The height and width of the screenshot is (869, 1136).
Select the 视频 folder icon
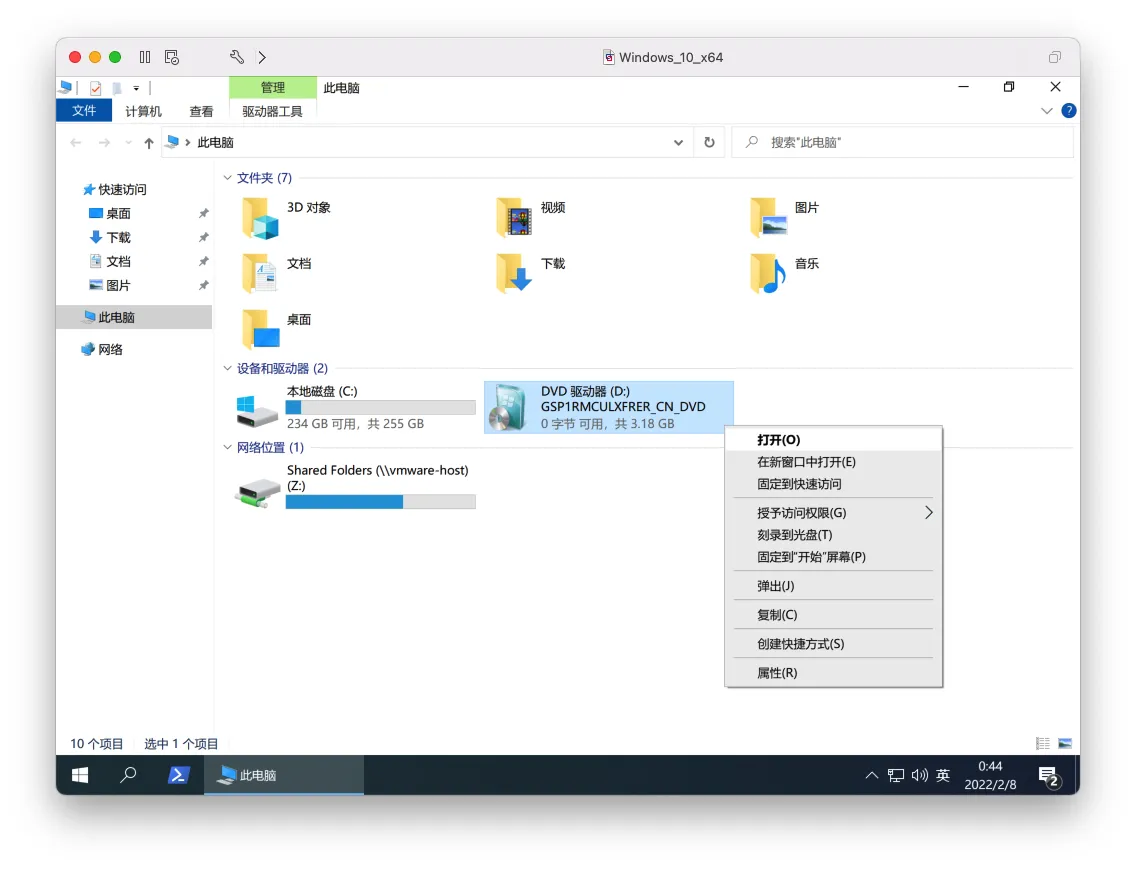[515, 218]
